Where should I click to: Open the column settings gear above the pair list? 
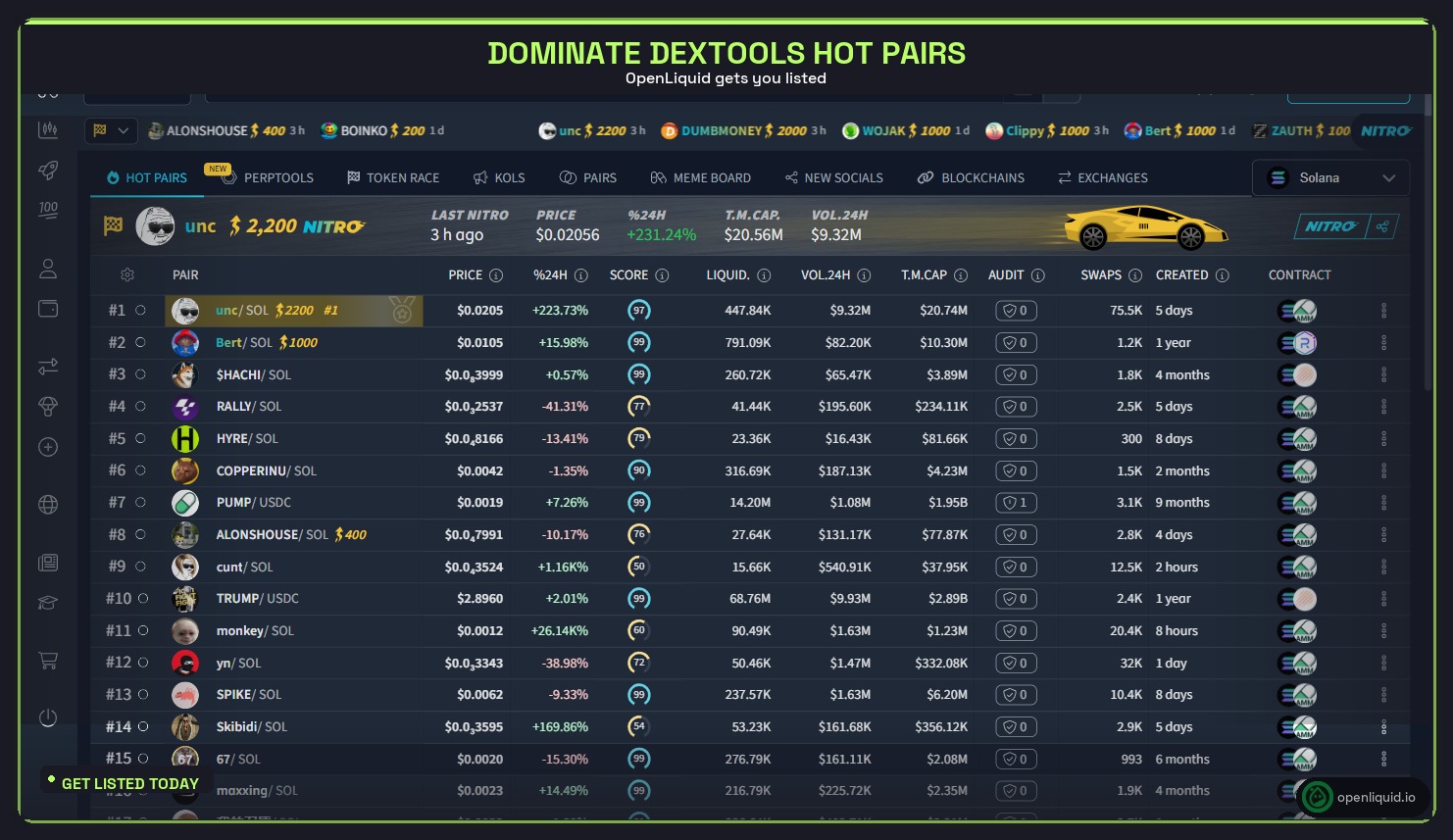[x=126, y=274]
